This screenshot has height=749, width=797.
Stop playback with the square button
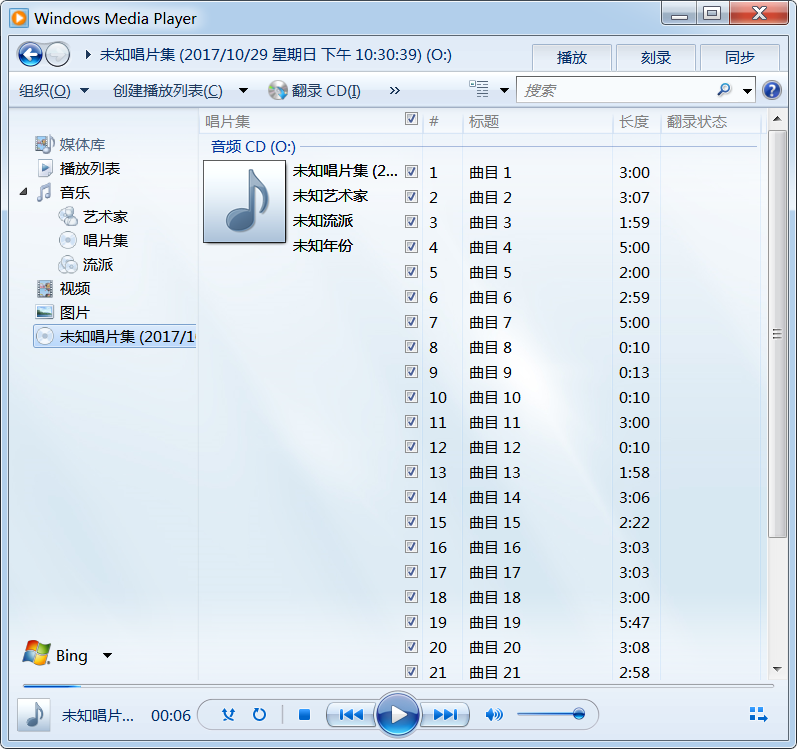[304, 715]
